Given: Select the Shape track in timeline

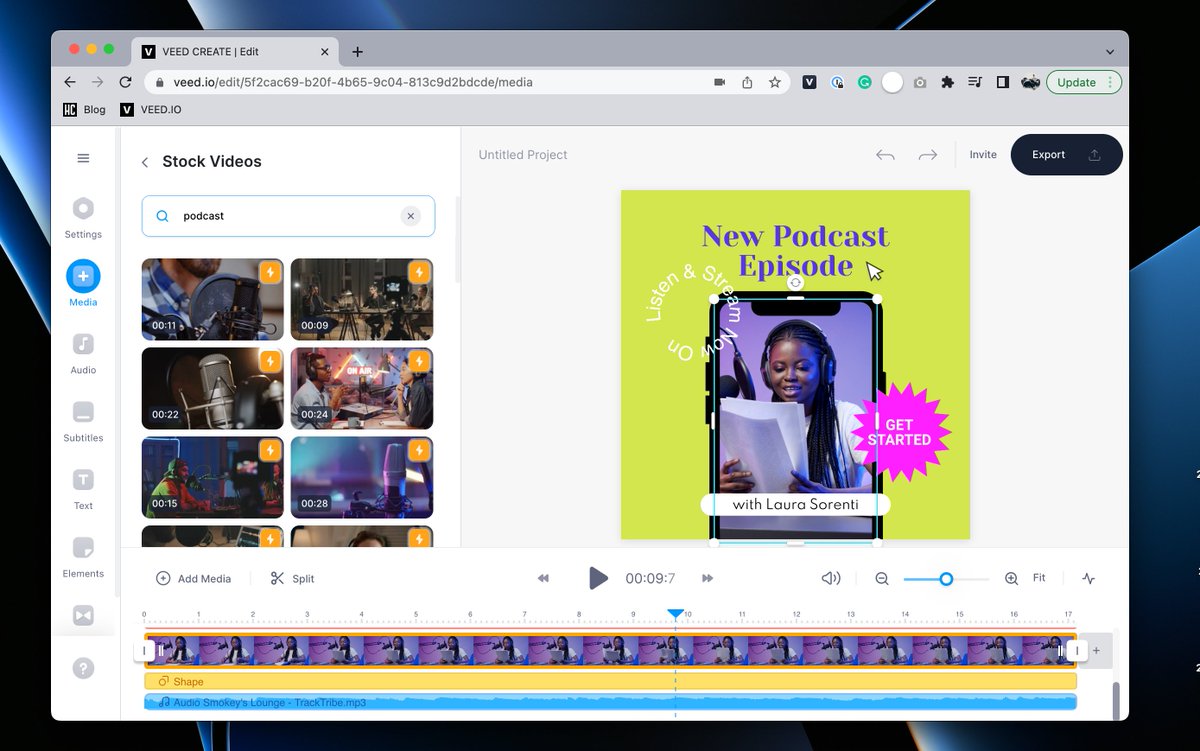Looking at the screenshot, I should (610, 681).
